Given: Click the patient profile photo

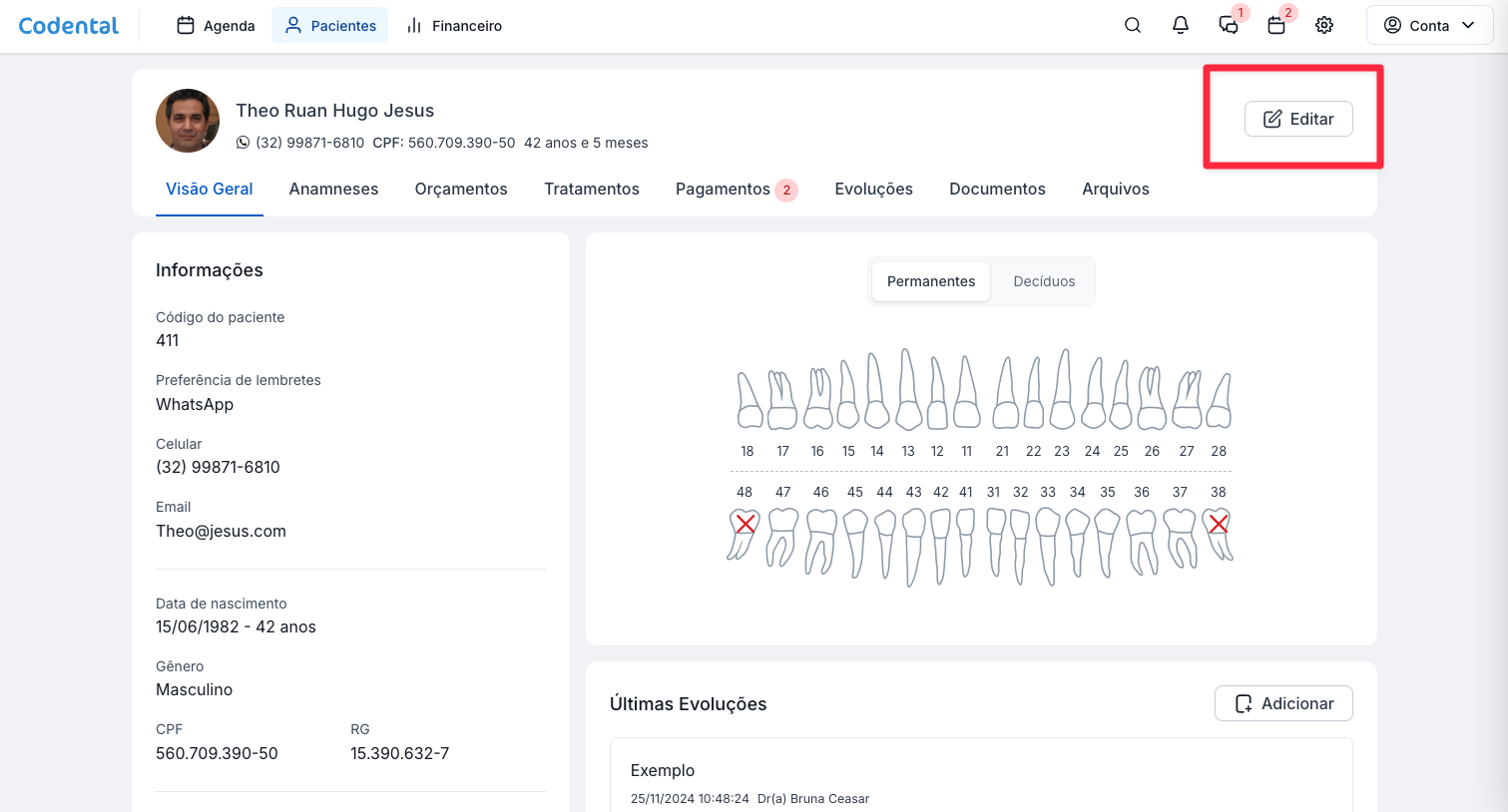Looking at the screenshot, I should pyautogui.click(x=188, y=121).
